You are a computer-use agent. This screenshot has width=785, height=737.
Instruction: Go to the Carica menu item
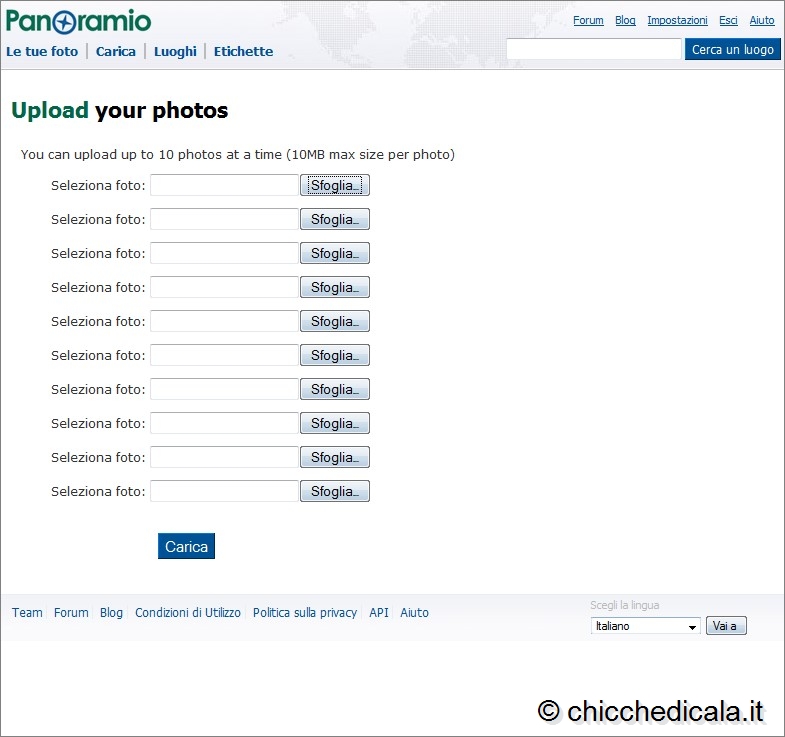click(x=116, y=51)
